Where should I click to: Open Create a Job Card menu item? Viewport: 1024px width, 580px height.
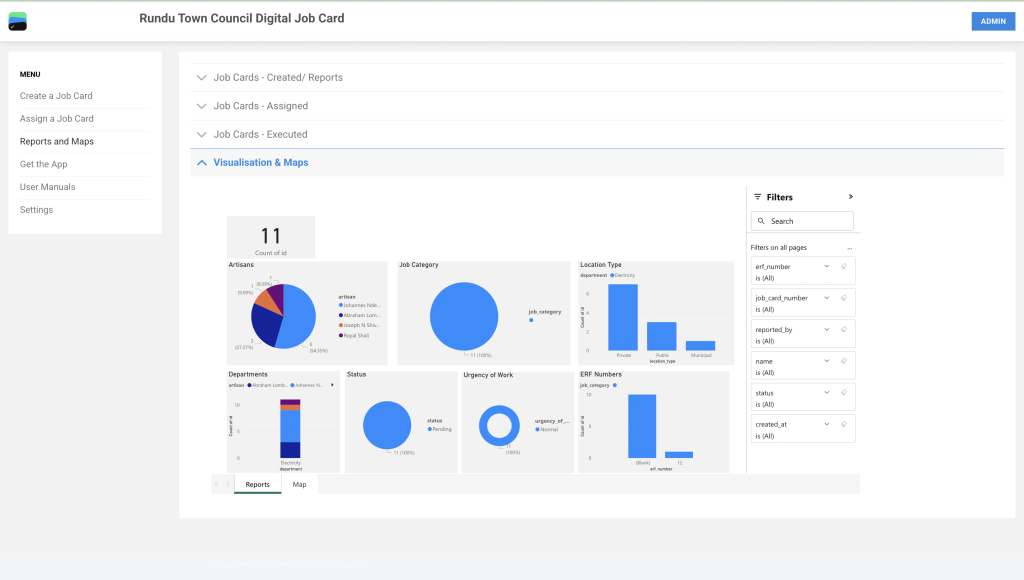click(x=56, y=96)
